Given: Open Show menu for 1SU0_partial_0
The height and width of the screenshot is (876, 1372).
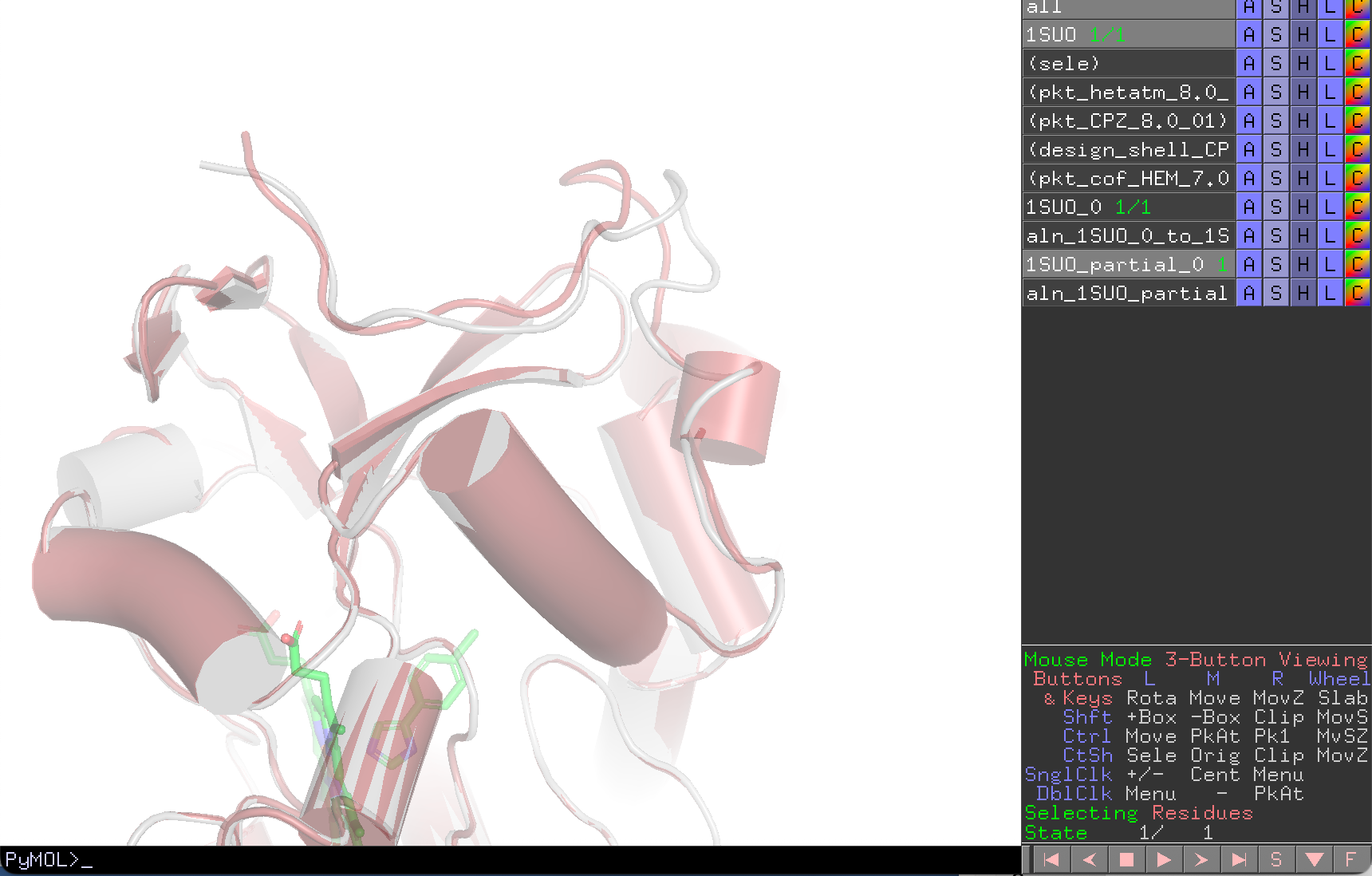Looking at the screenshot, I should (x=1276, y=264).
